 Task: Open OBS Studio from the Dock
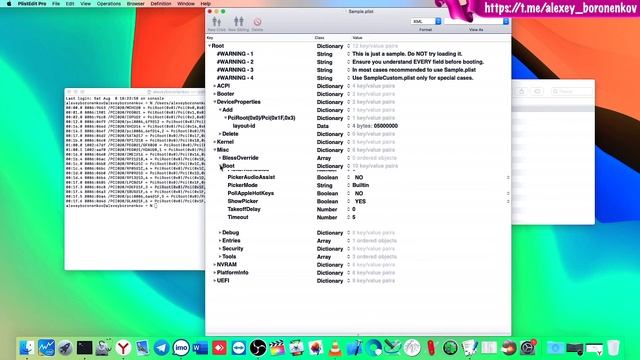click(258, 348)
